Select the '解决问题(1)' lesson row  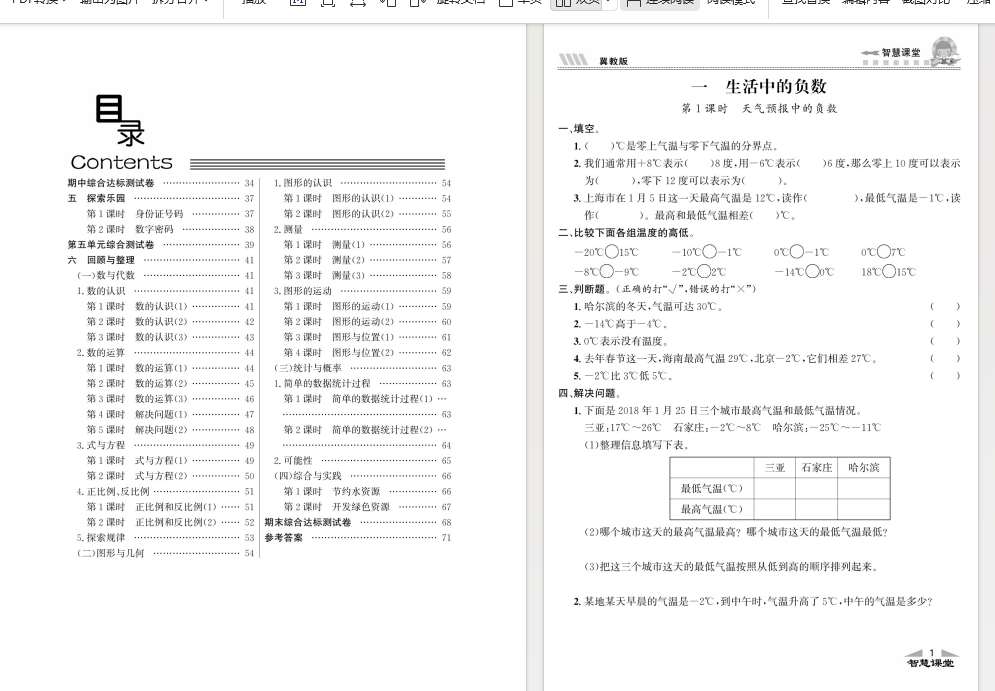(x=170, y=414)
